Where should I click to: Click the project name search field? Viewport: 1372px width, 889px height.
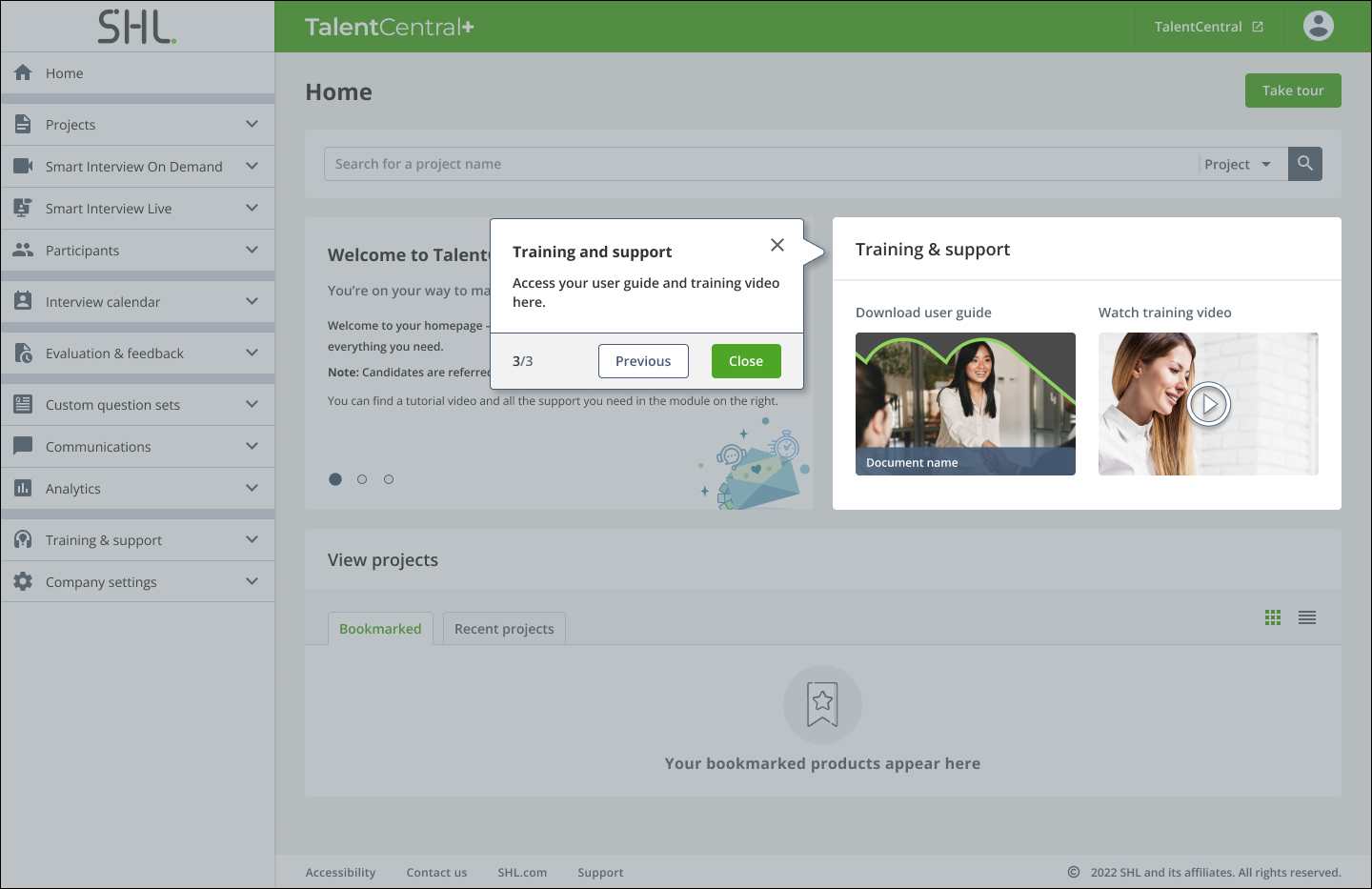(x=760, y=164)
